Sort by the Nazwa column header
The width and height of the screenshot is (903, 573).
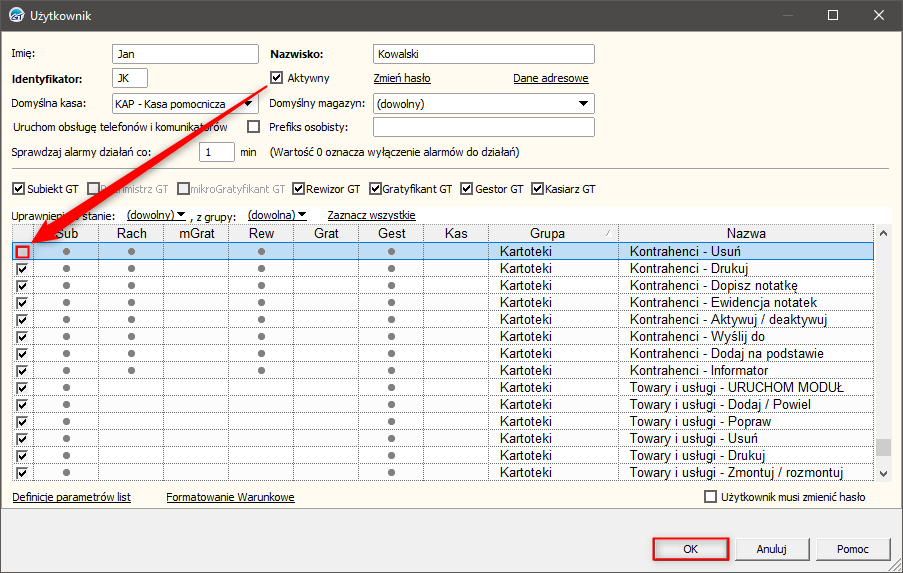746,233
